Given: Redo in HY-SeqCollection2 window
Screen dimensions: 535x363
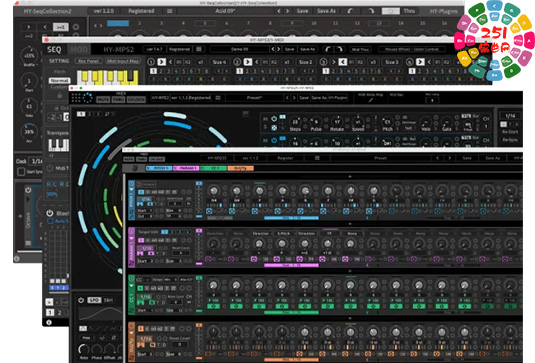Looking at the screenshot, I should pyautogui.click(x=371, y=11).
